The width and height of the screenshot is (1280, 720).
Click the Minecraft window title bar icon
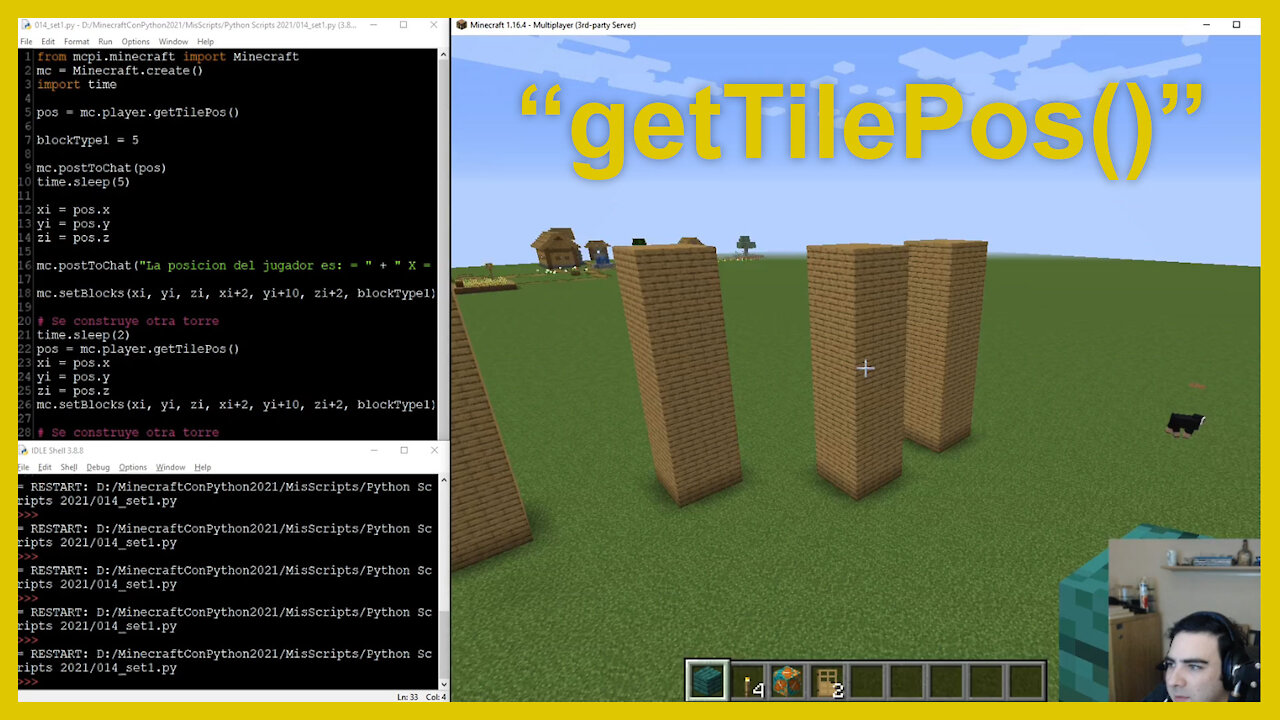[x=461, y=24]
